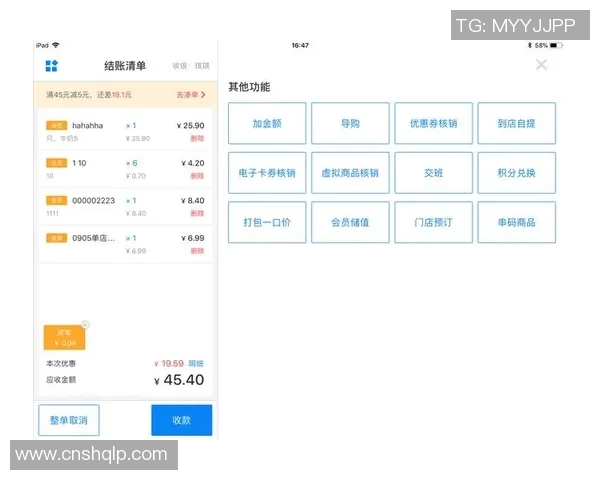This screenshot has height=480, width=600.
Task: Open the blue grid menu icon
Action: [x=51, y=66]
